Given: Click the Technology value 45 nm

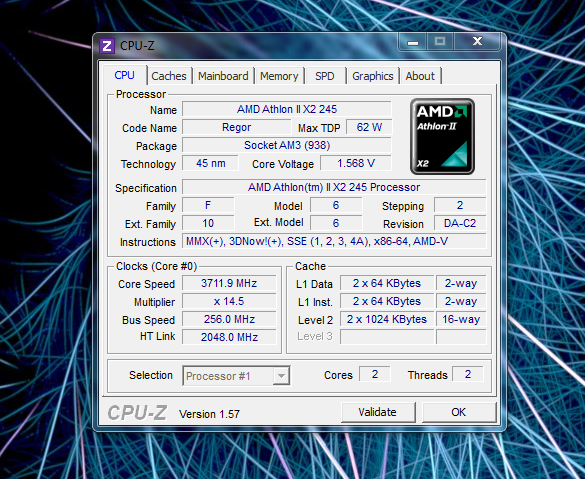Looking at the screenshot, I should [x=210, y=163].
